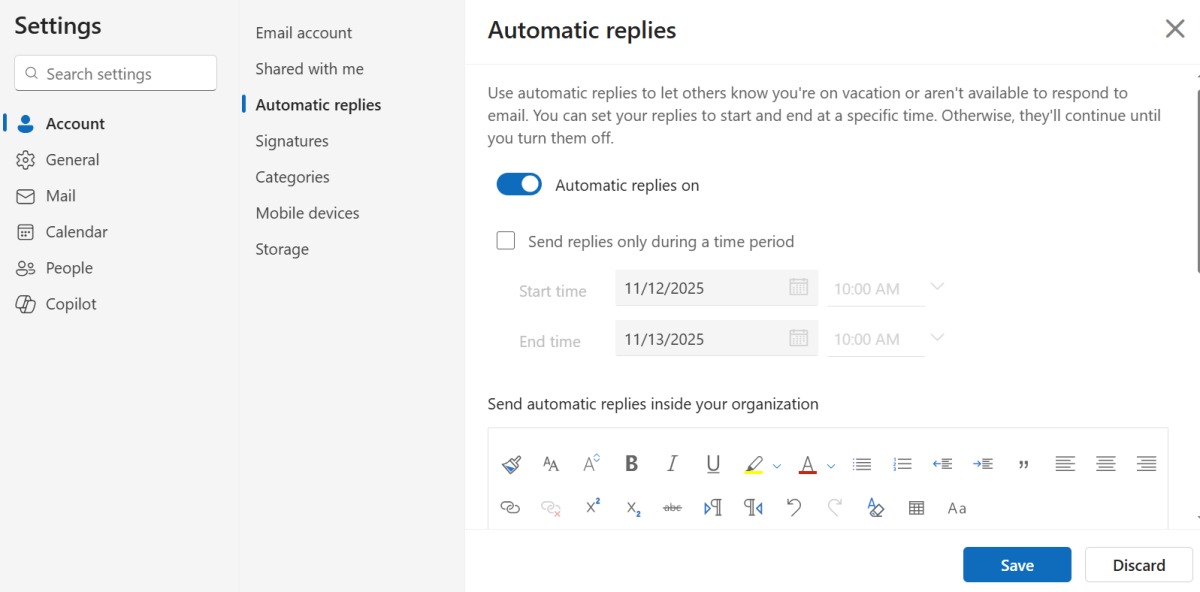Image resolution: width=1200 pixels, height=592 pixels.
Task: Click the Undo icon in the editor
Action: (794, 508)
